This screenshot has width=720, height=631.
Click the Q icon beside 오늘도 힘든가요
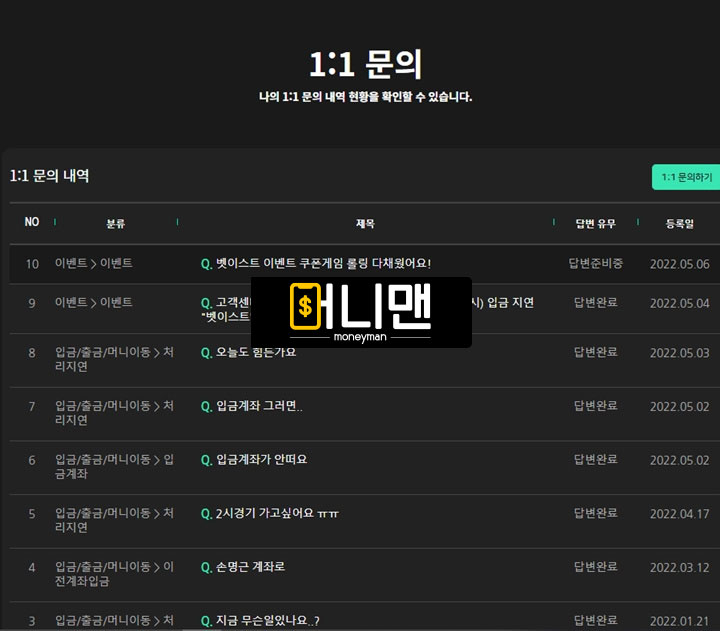pos(206,353)
